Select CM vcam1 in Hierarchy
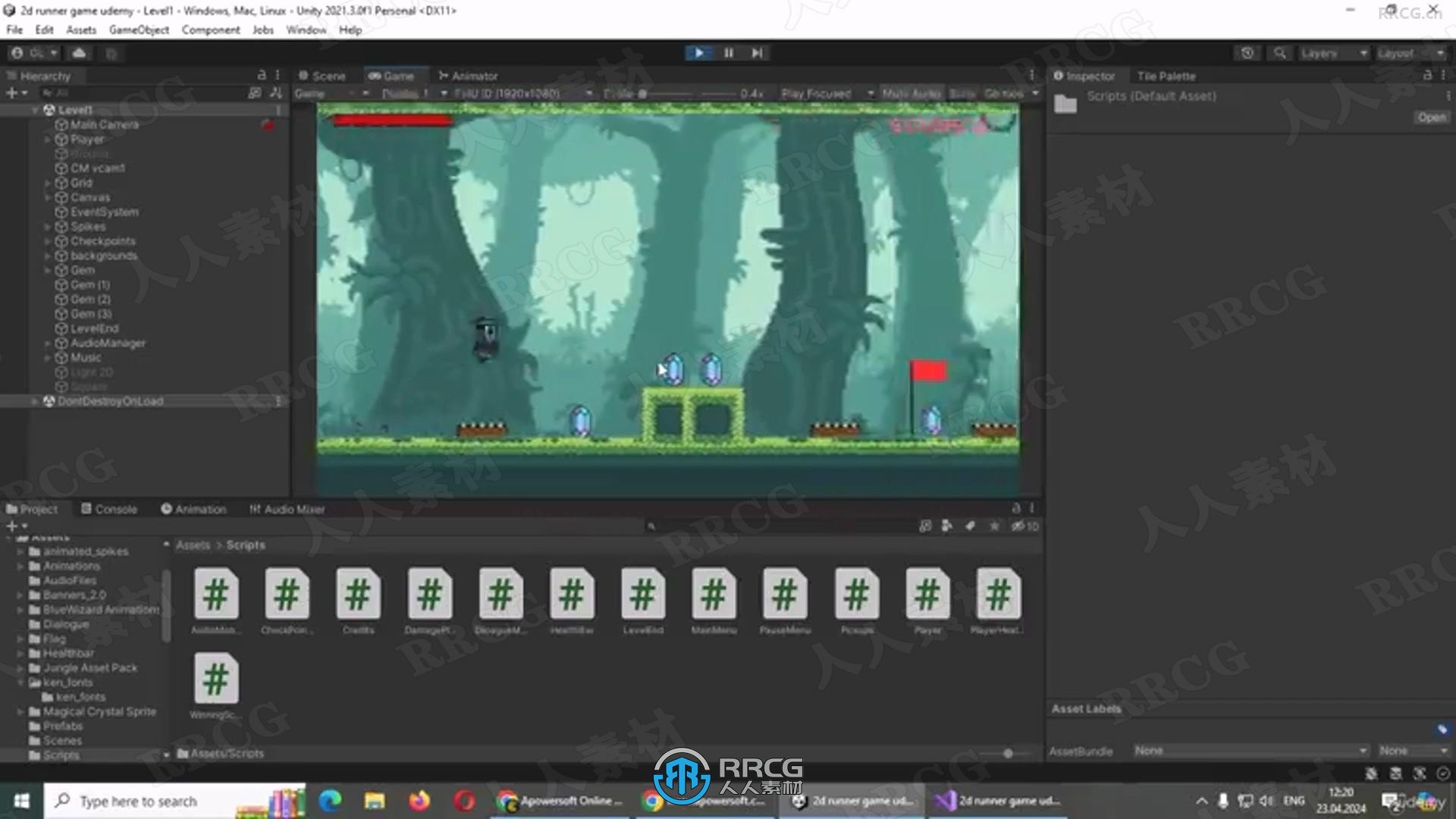The image size is (1456, 819). tap(97, 168)
